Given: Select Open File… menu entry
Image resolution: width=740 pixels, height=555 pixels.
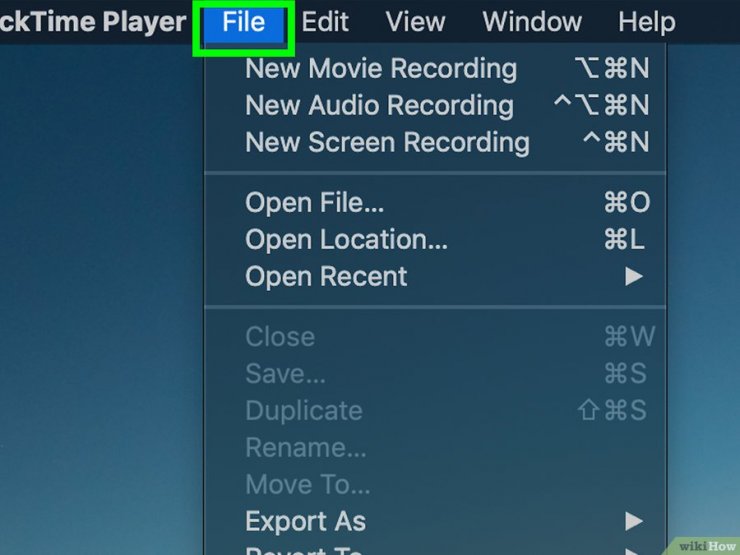Looking at the screenshot, I should point(435,202).
